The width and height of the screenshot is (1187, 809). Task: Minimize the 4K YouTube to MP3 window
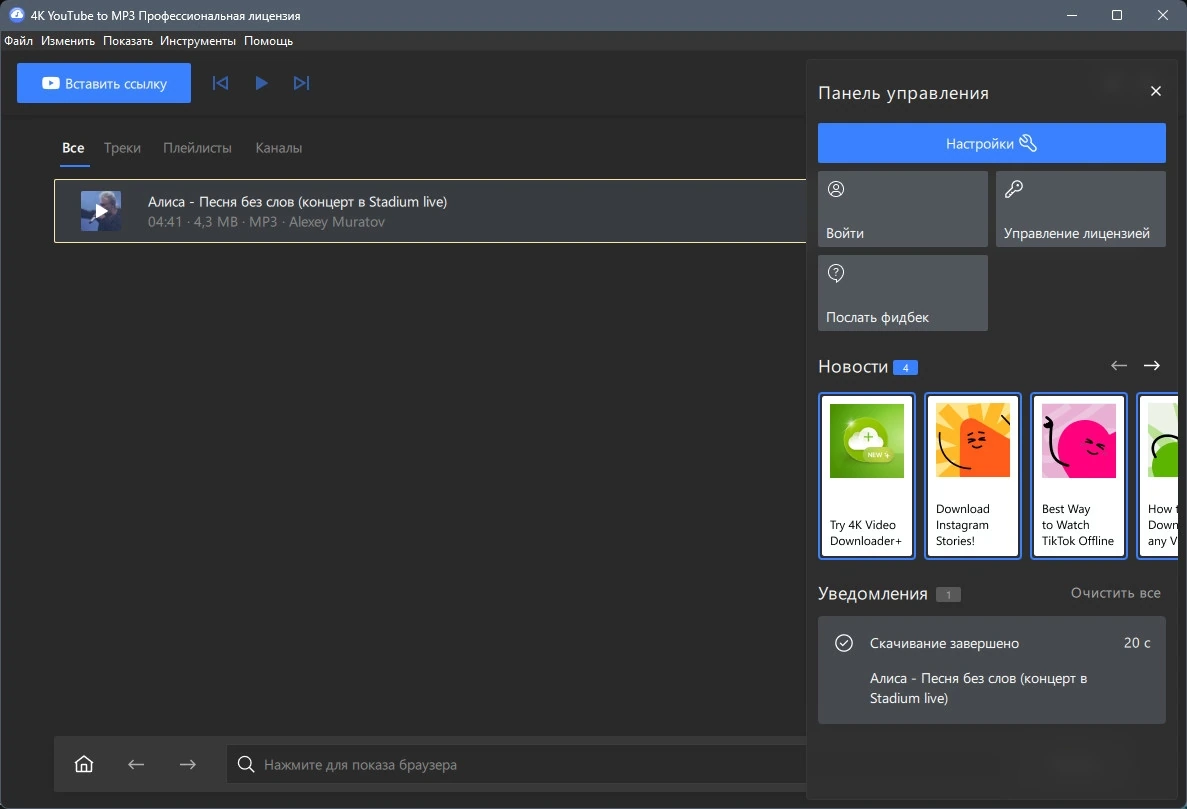[1071, 15]
